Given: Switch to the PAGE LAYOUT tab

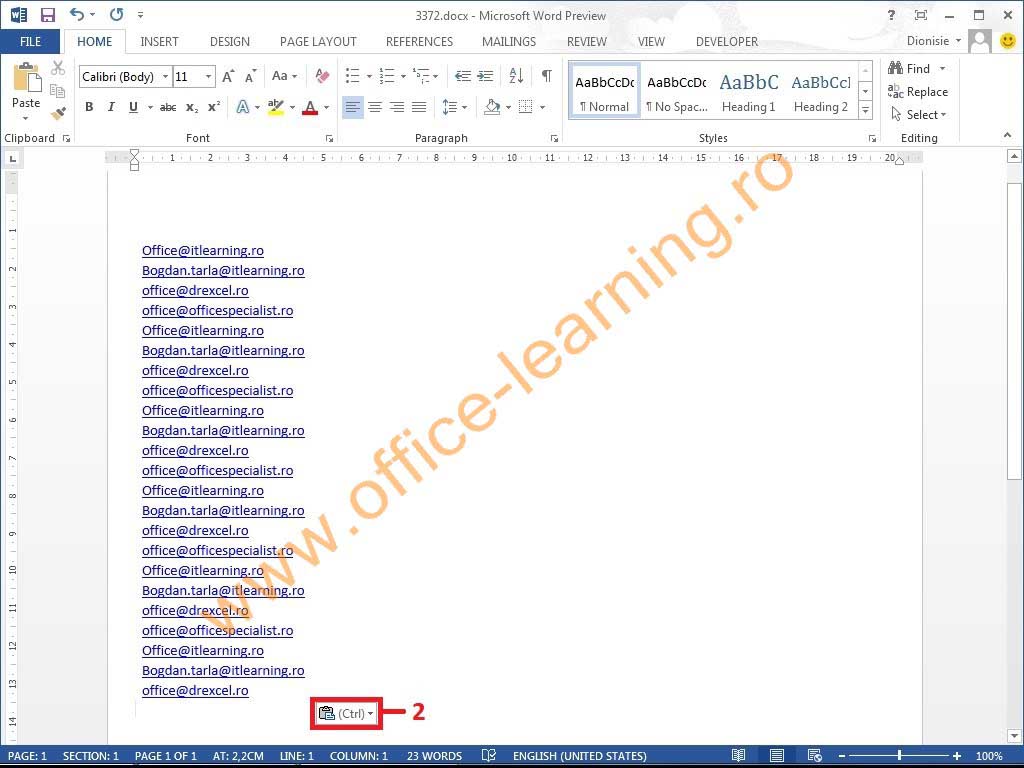Looking at the screenshot, I should click(318, 42).
